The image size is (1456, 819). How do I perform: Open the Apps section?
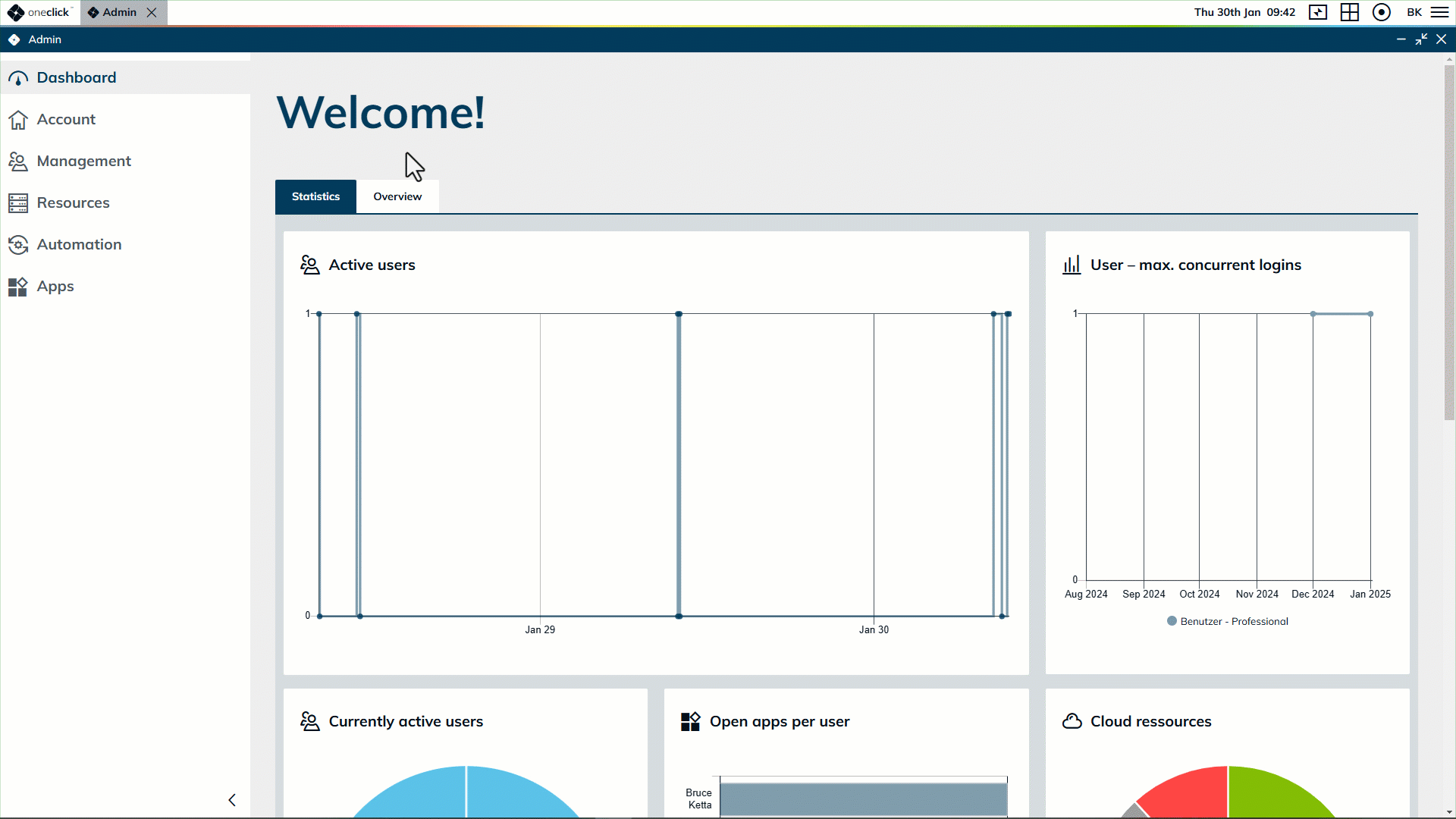(x=55, y=286)
